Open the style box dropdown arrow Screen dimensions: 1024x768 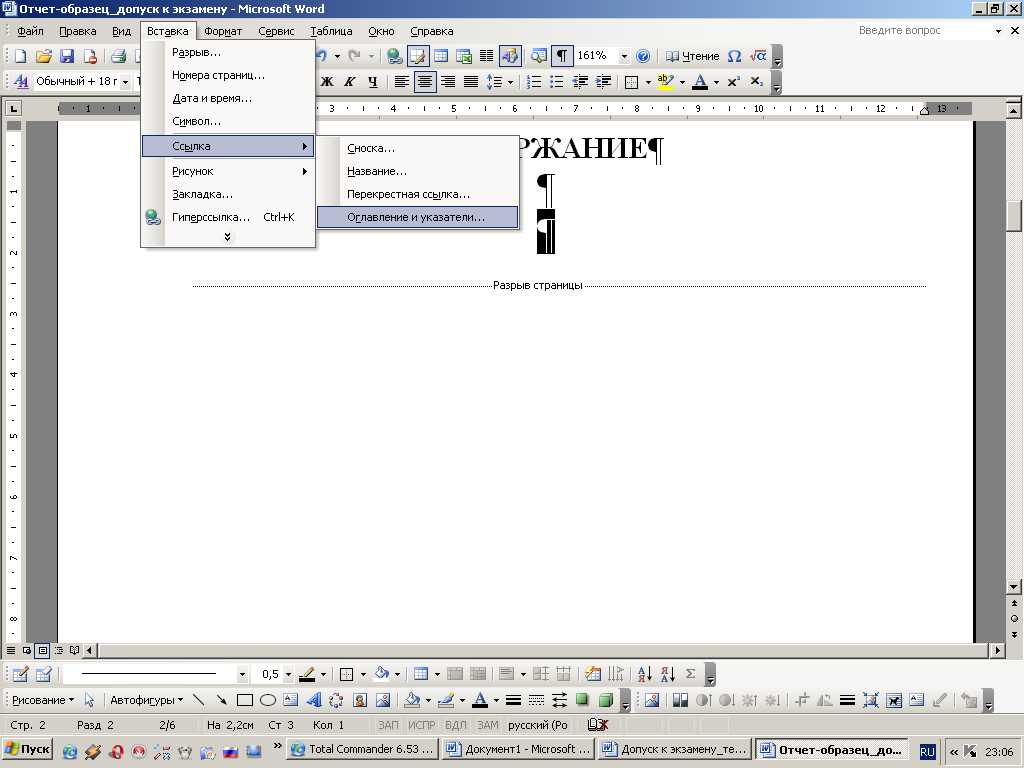pos(125,82)
